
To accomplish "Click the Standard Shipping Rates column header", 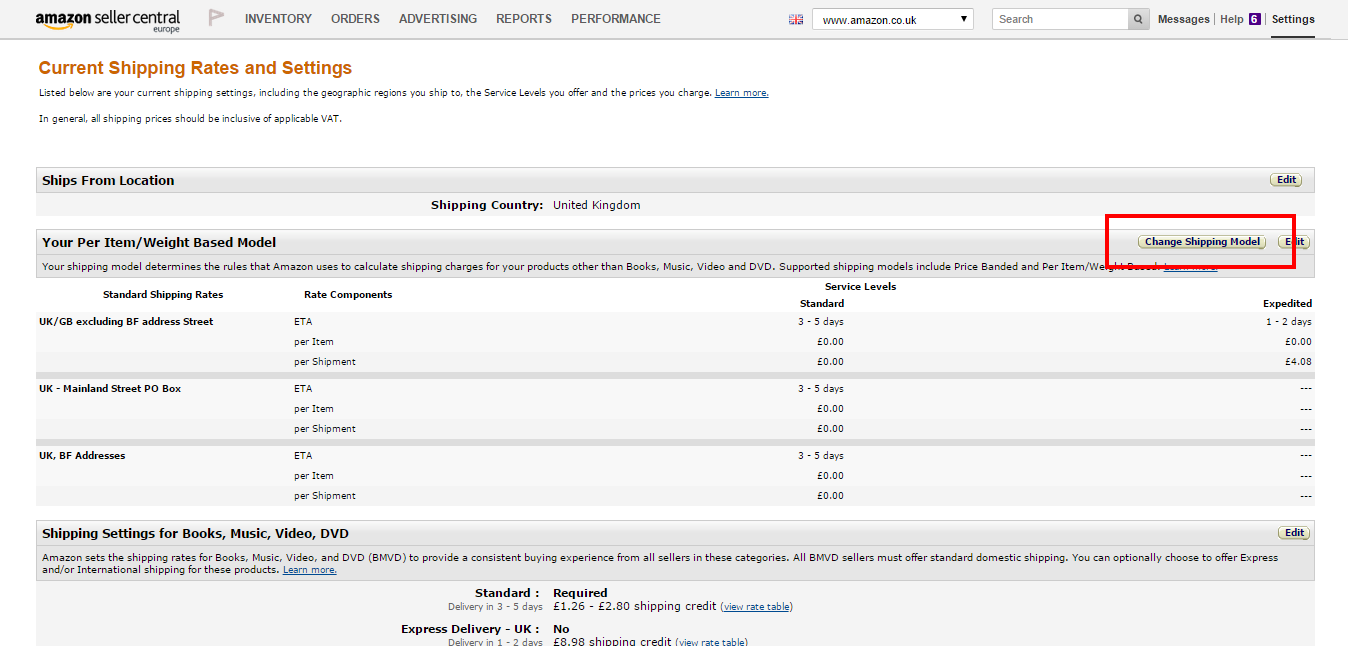I will (x=163, y=295).
